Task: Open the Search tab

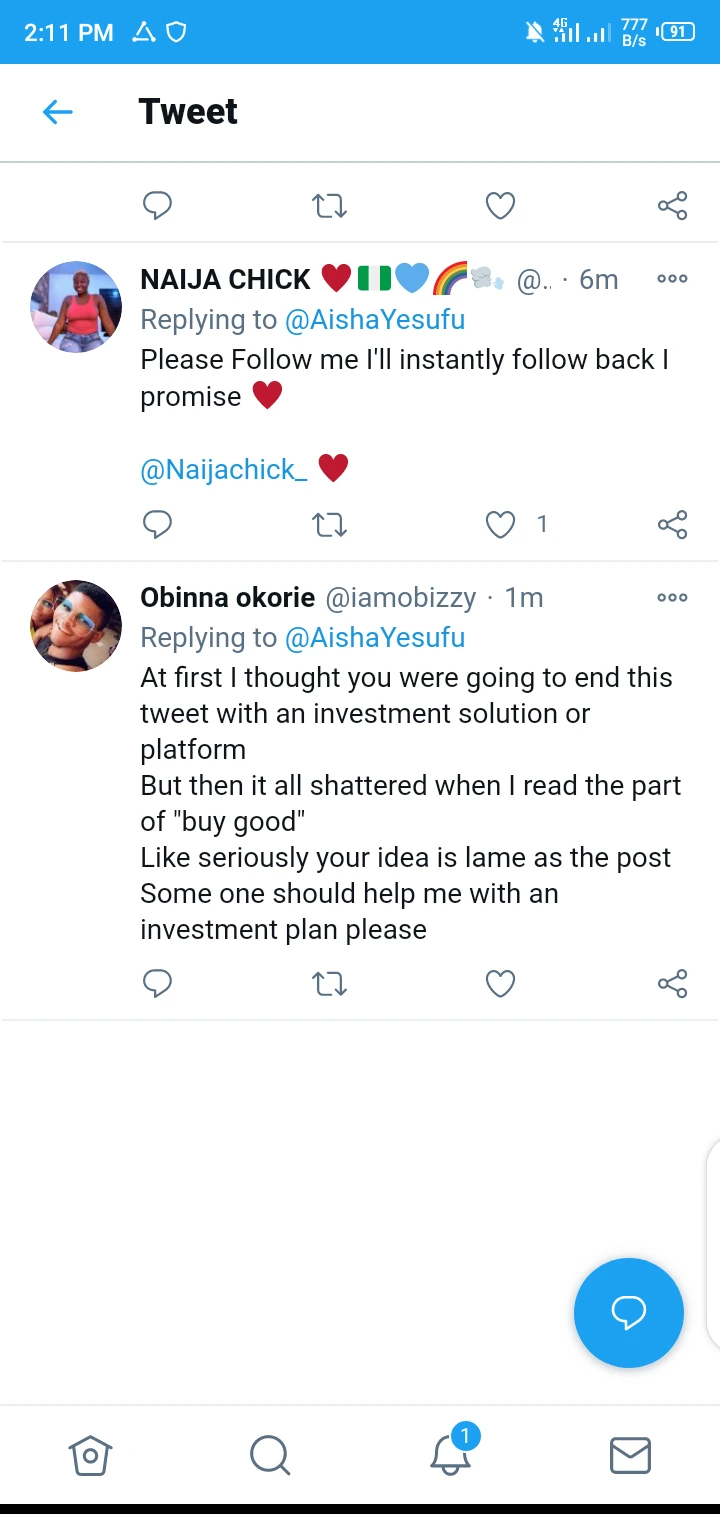Action: point(270,1455)
